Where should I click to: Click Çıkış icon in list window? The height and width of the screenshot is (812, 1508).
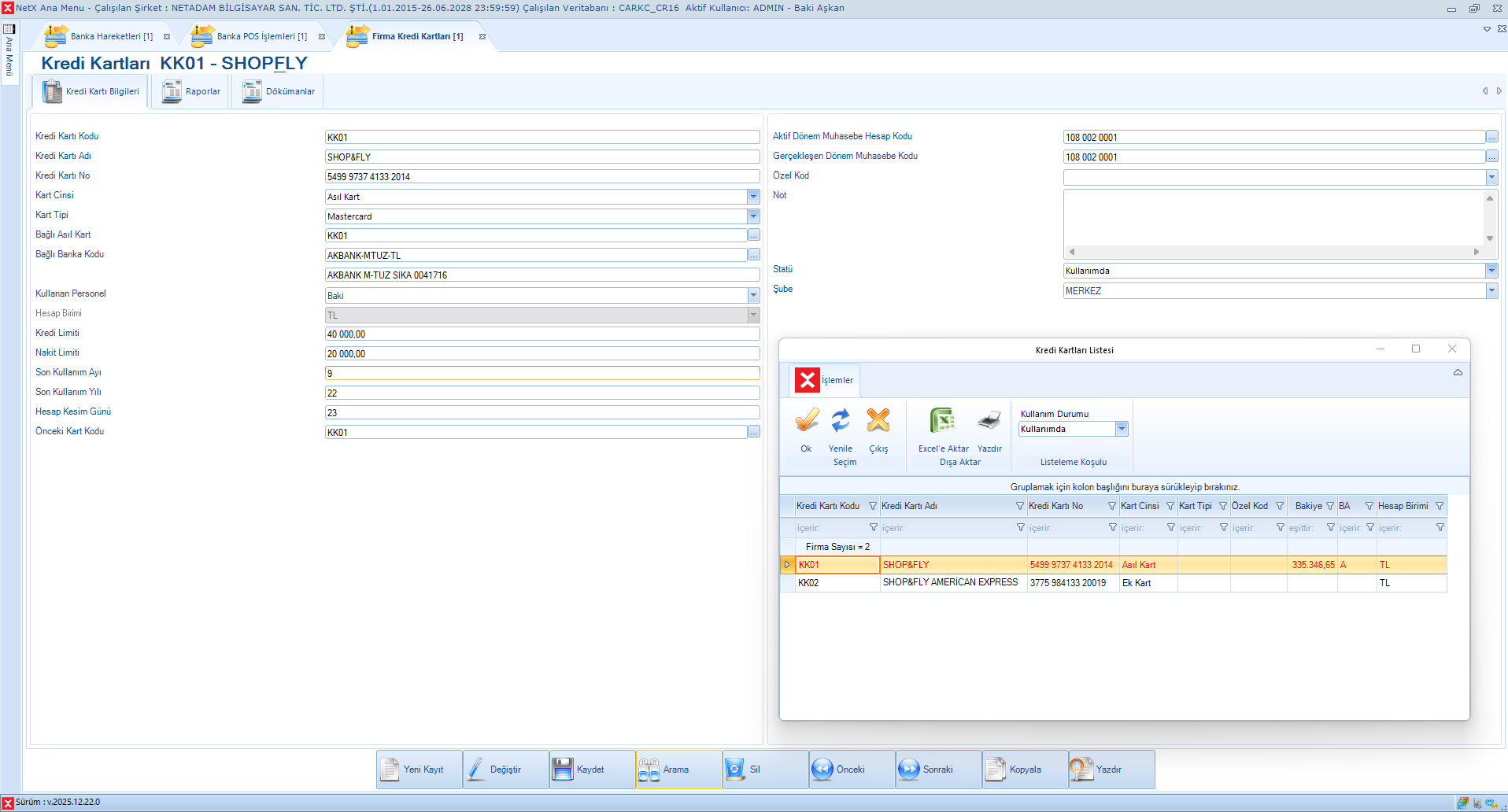tap(878, 421)
